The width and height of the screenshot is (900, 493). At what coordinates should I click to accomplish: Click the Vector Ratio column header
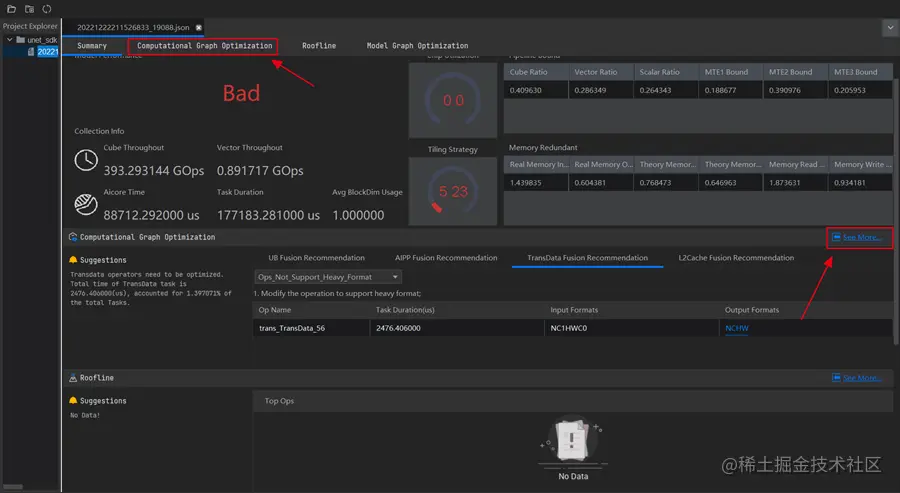coord(601,72)
